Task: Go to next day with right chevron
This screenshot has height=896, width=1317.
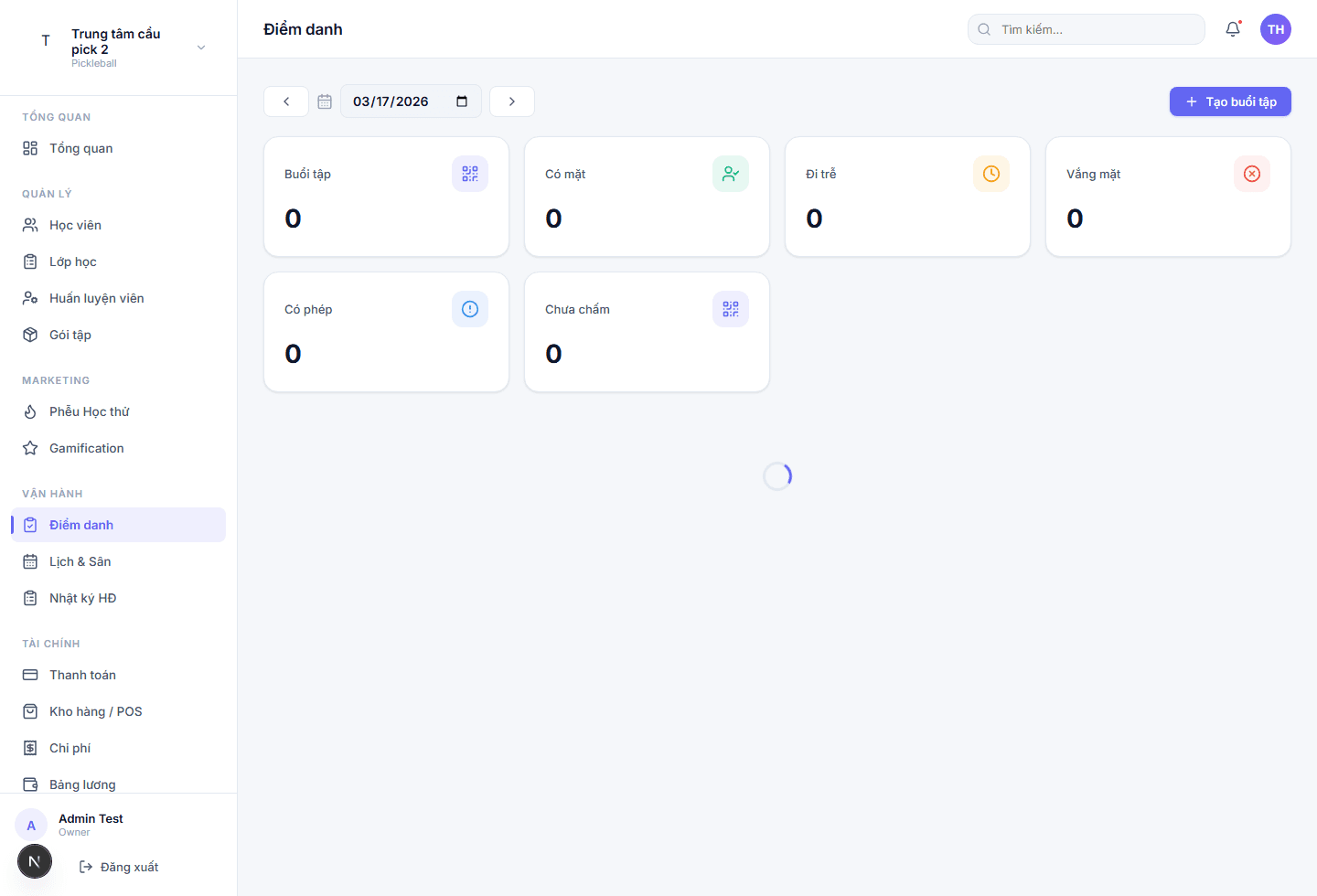Action: click(x=512, y=101)
